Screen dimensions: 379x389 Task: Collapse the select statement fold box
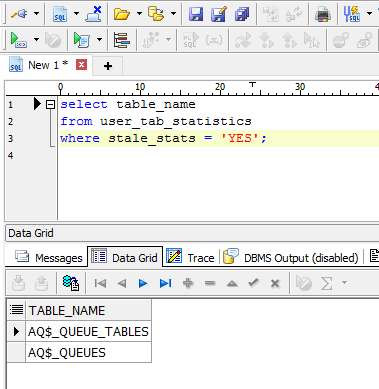tap(50, 105)
